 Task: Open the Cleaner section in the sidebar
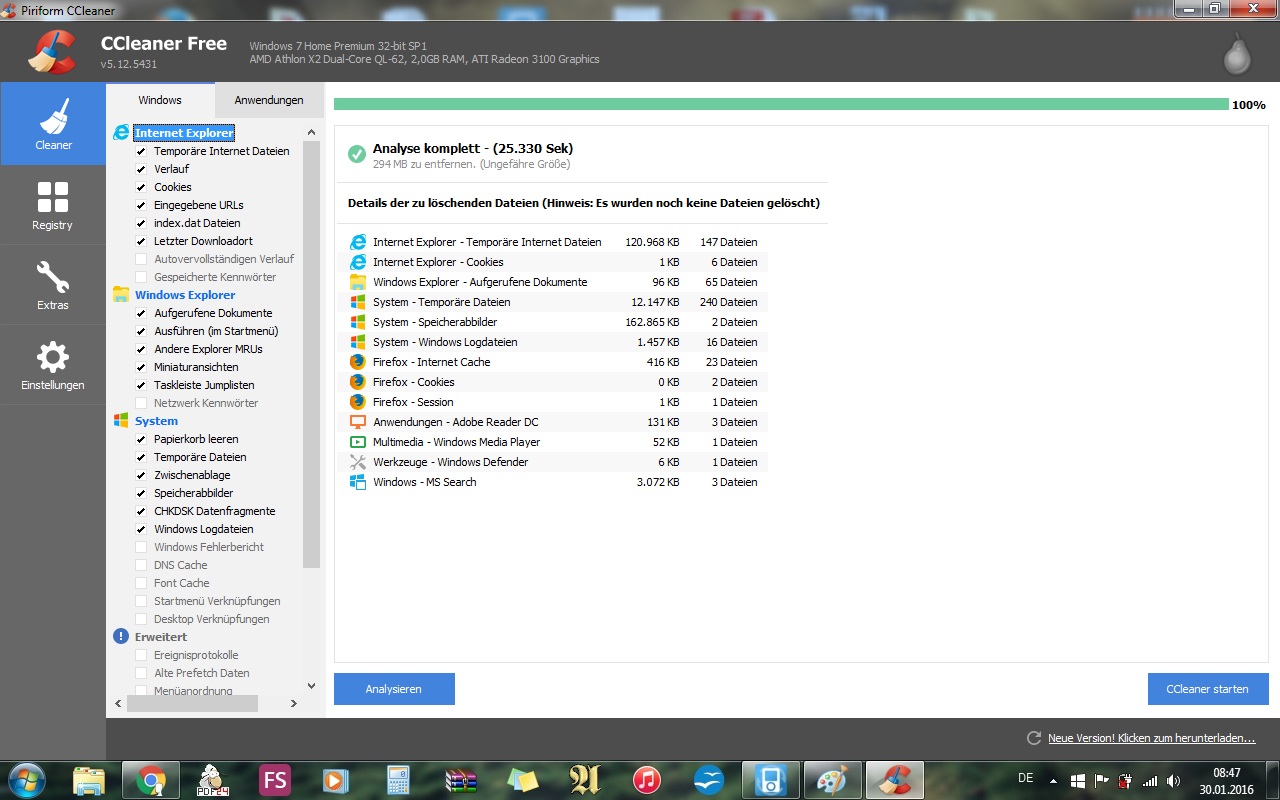pyautogui.click(x=53, y=123)
